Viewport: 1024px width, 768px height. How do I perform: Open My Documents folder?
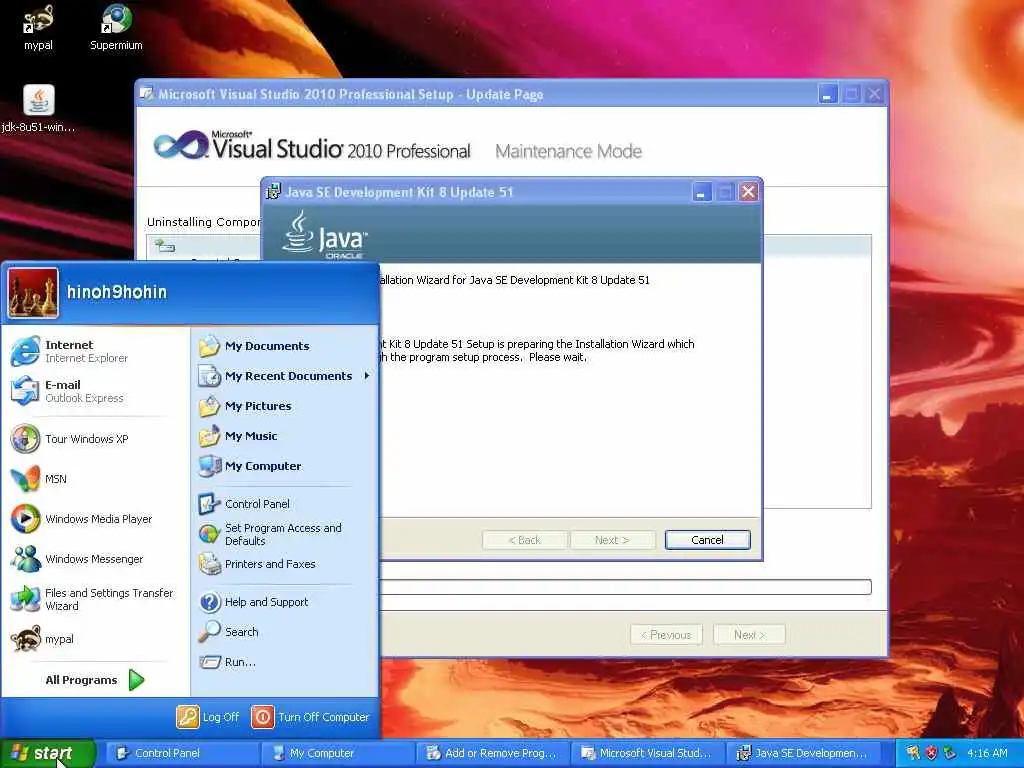click(x=284, y=346)
